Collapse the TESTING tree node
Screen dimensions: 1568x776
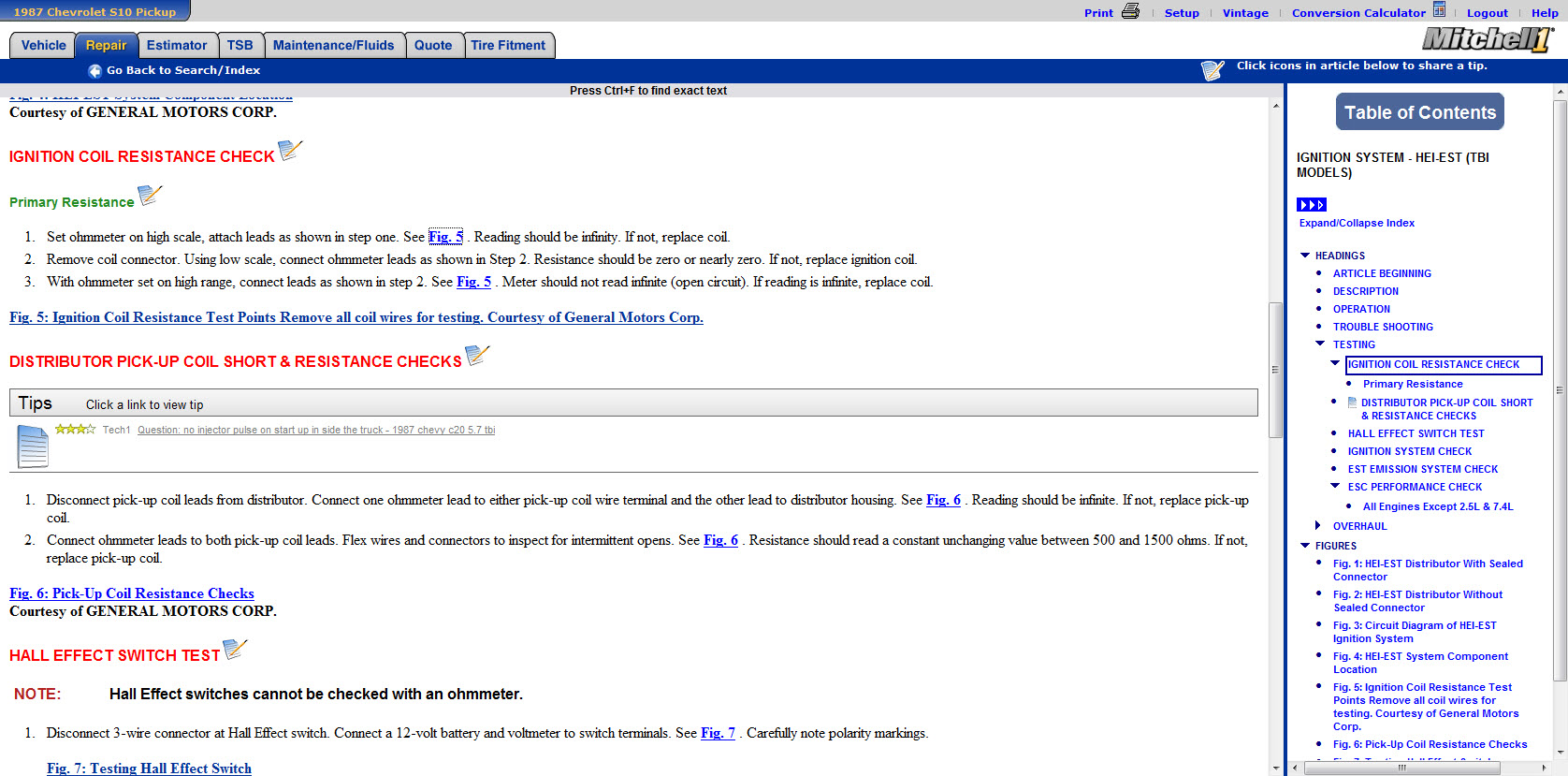point(1320,344)
